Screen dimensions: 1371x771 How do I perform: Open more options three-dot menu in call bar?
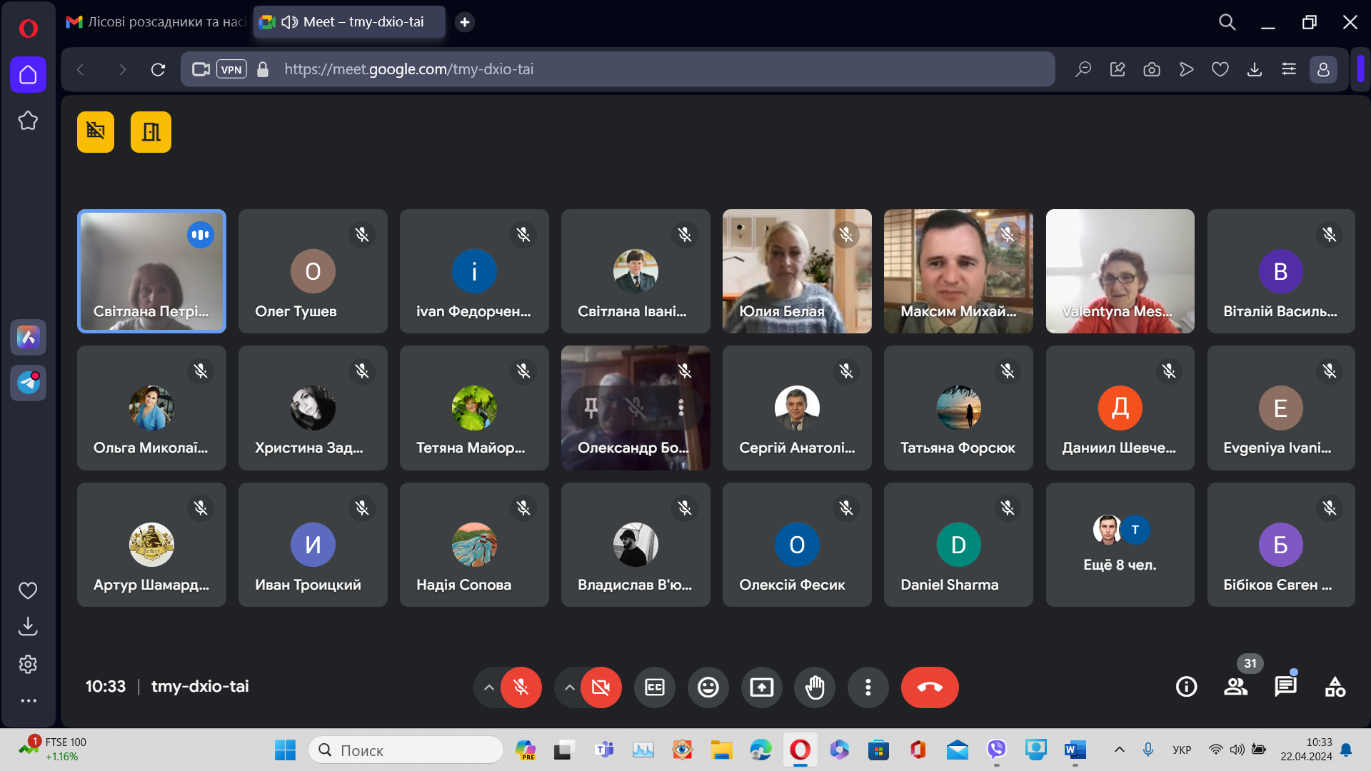pos(868,687)
